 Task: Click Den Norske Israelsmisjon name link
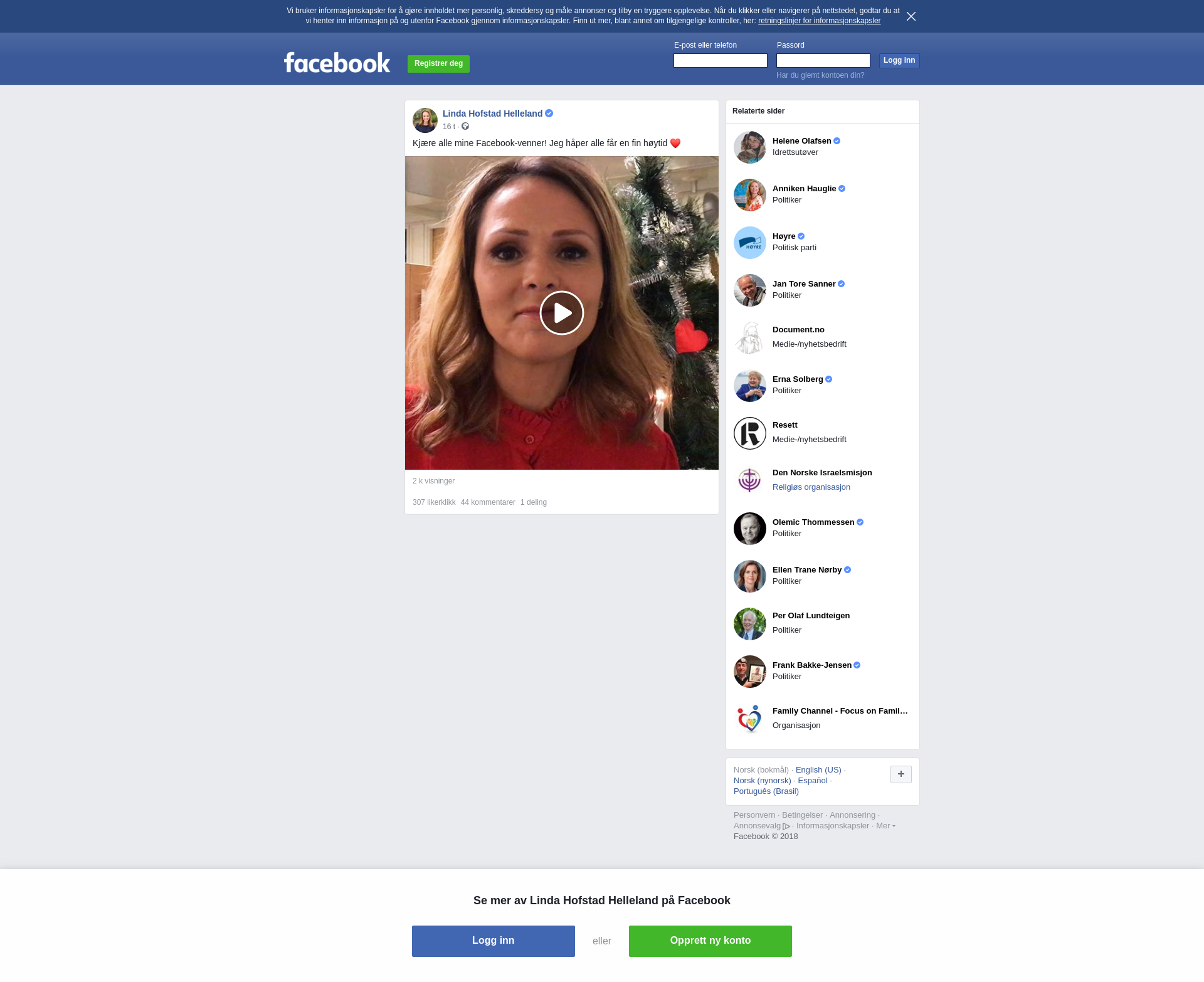point(822,473)
